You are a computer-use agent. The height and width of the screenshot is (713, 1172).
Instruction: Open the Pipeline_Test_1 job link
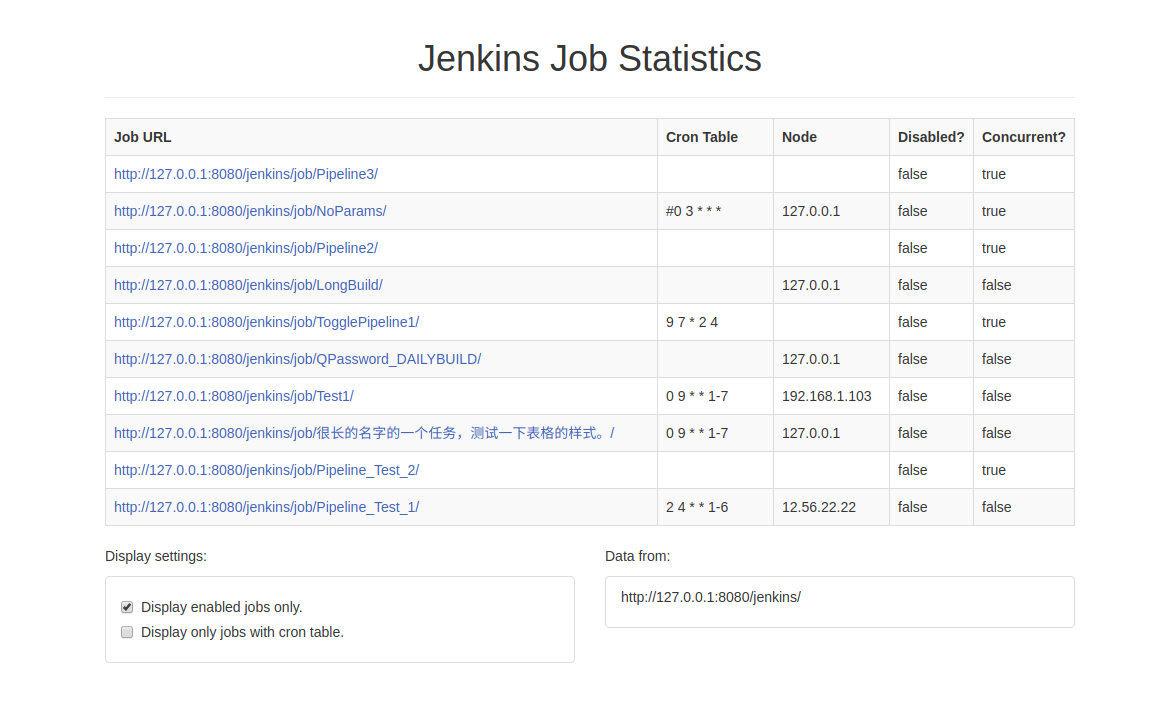coord(266,507)
